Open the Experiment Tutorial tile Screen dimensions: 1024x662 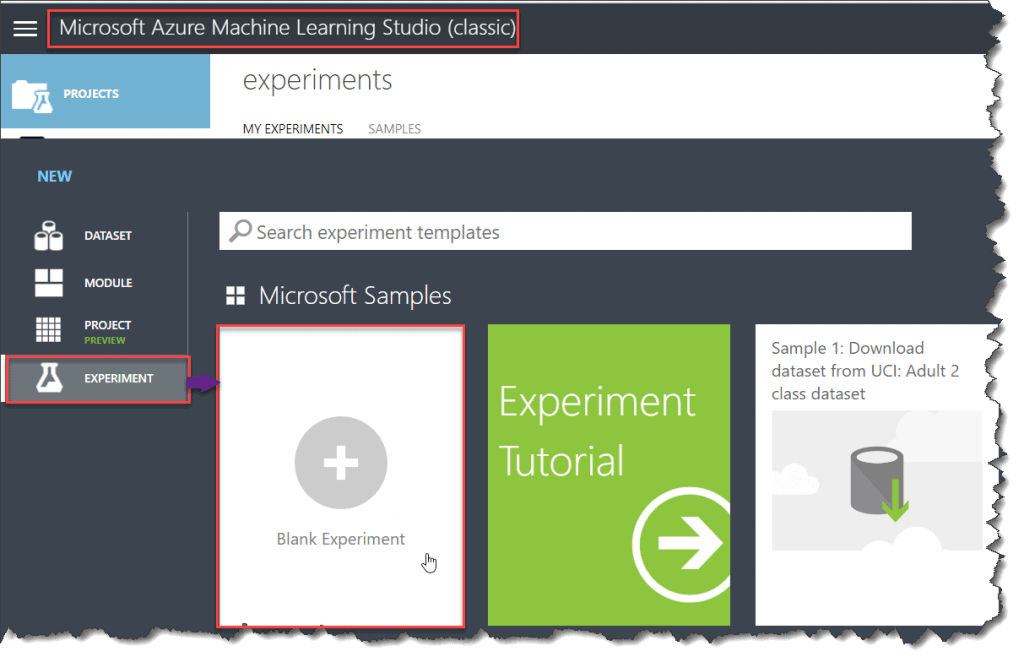point(609,475)
